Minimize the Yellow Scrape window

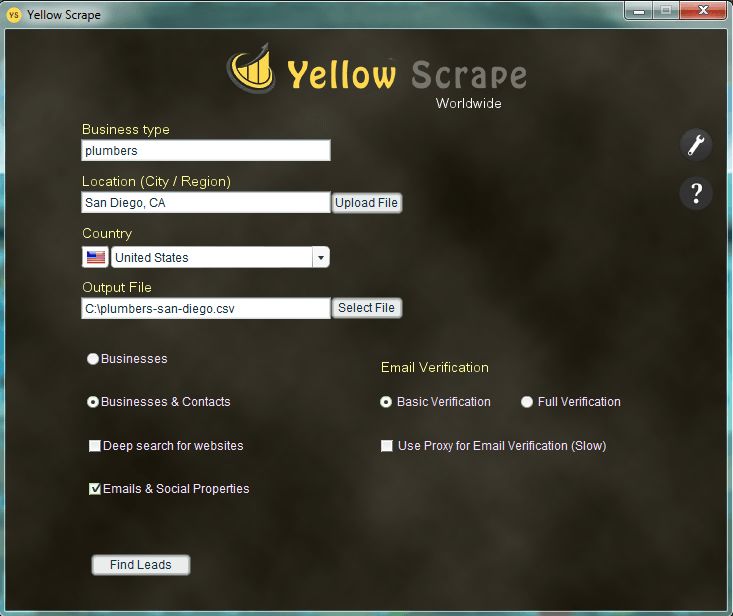(639, 10)
